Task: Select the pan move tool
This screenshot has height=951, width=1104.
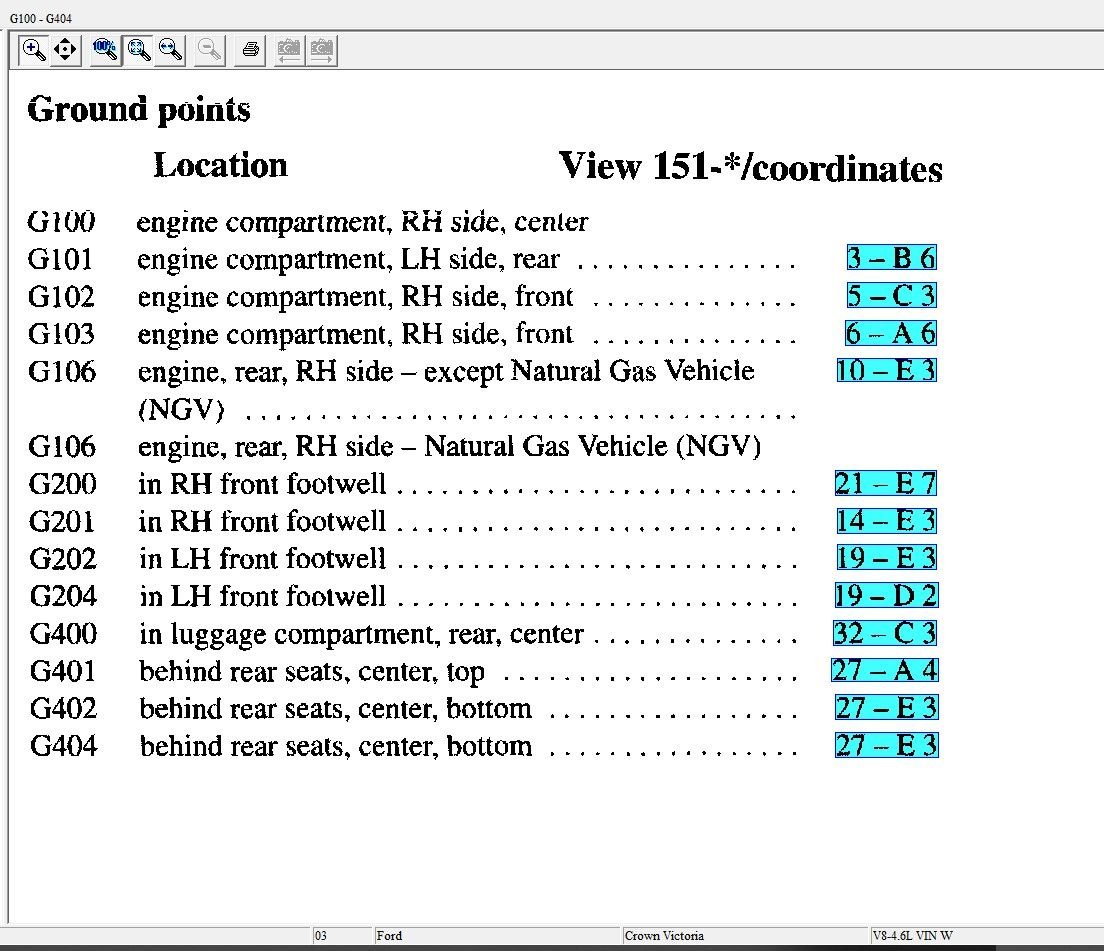Action: pos(65,49)
